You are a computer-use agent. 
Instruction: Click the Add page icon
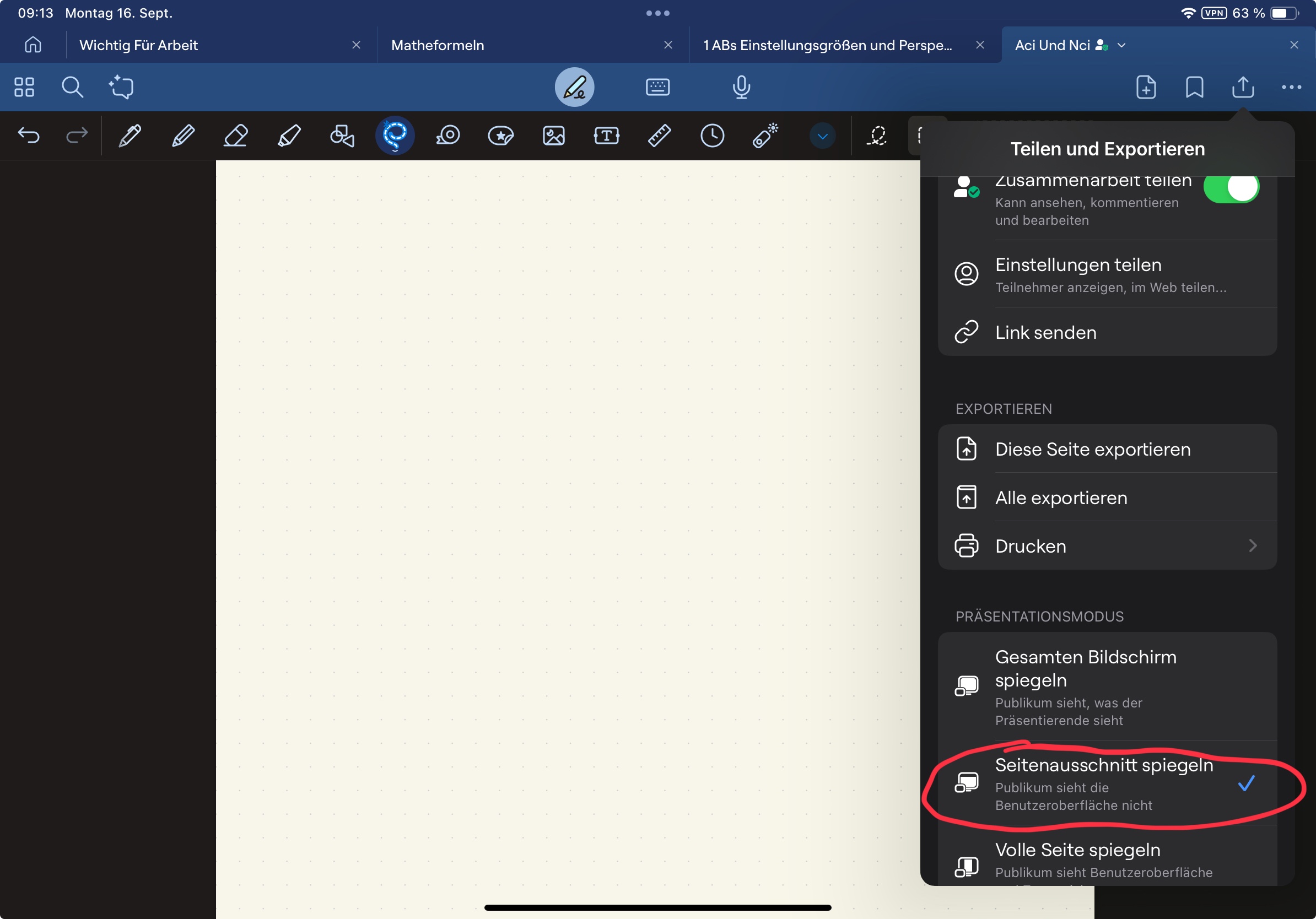(x=1146, y=87)
